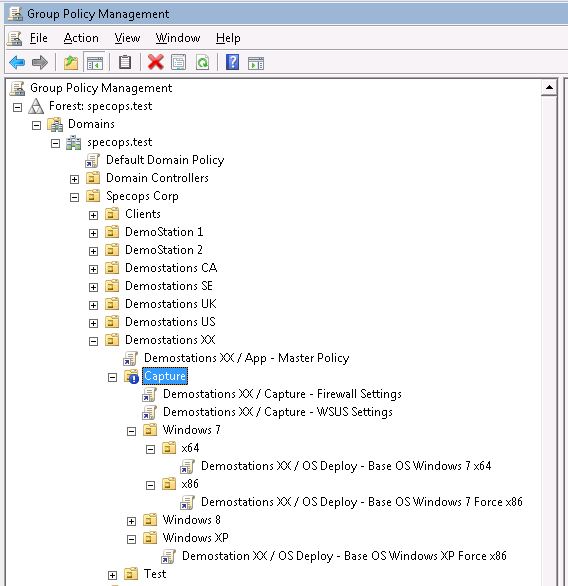The image size is (568, 586).
Task: Open Properties from the toolbar icon
Action: coord(179,63)
